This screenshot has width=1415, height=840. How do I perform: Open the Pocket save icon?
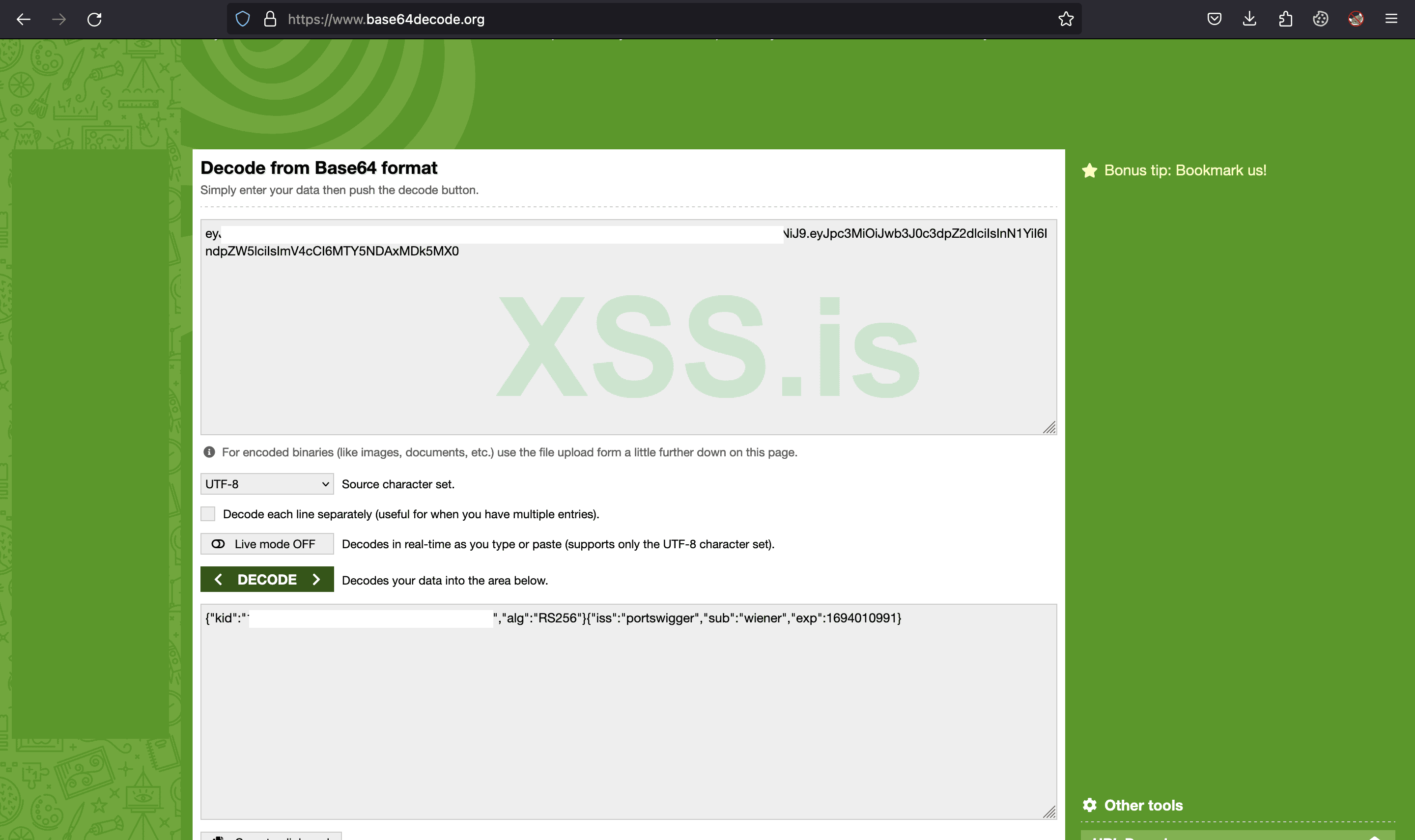pyautogui.click(x=1214, y=19)
